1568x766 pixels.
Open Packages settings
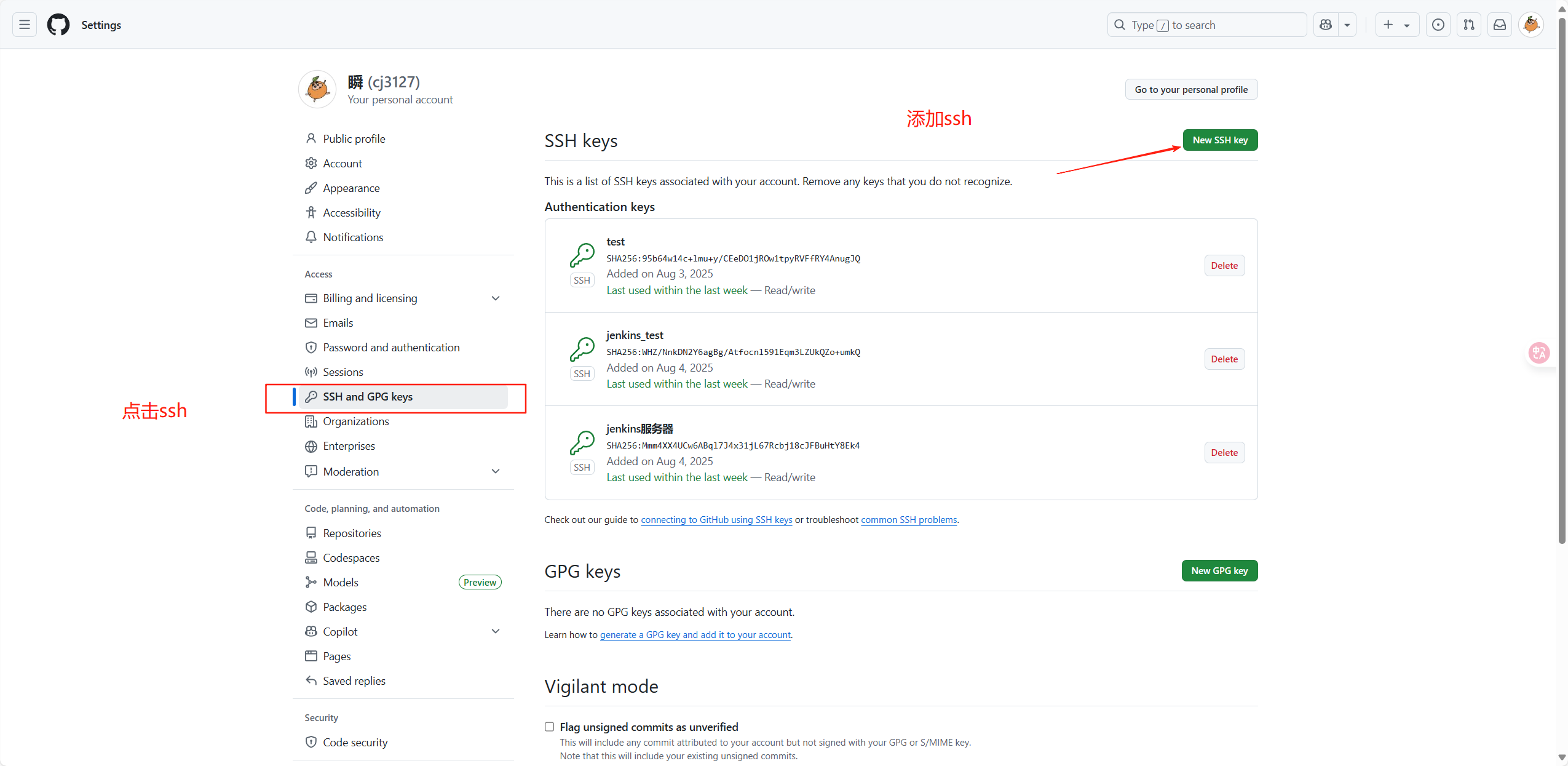point(403,607)
